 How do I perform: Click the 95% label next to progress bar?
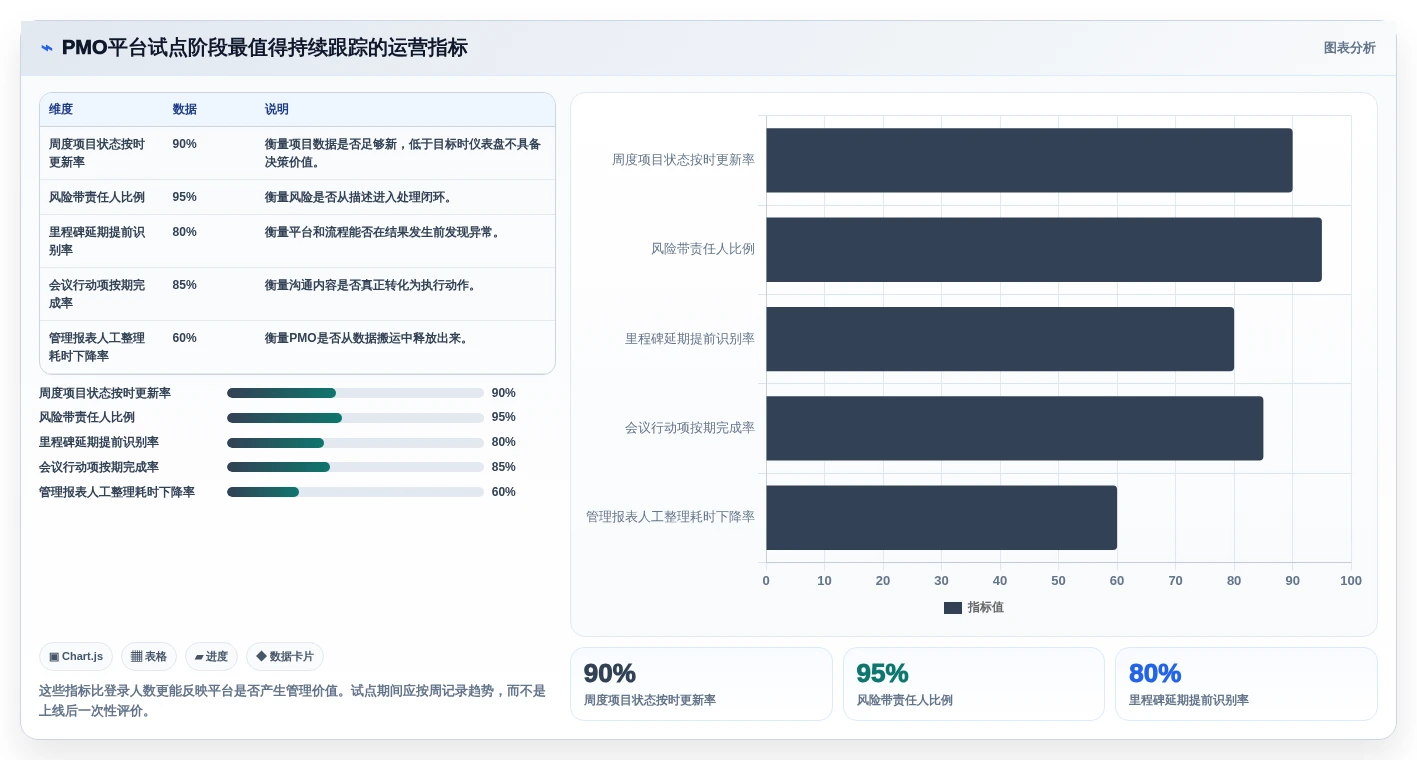click(504, 417)
